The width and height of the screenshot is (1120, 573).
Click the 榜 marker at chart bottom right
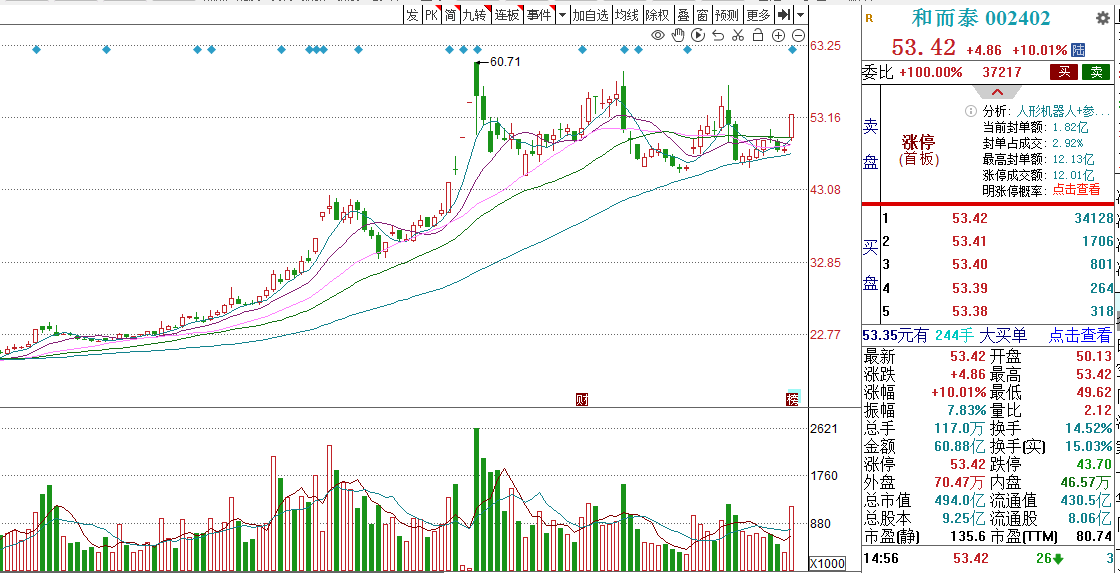[791, 399]
